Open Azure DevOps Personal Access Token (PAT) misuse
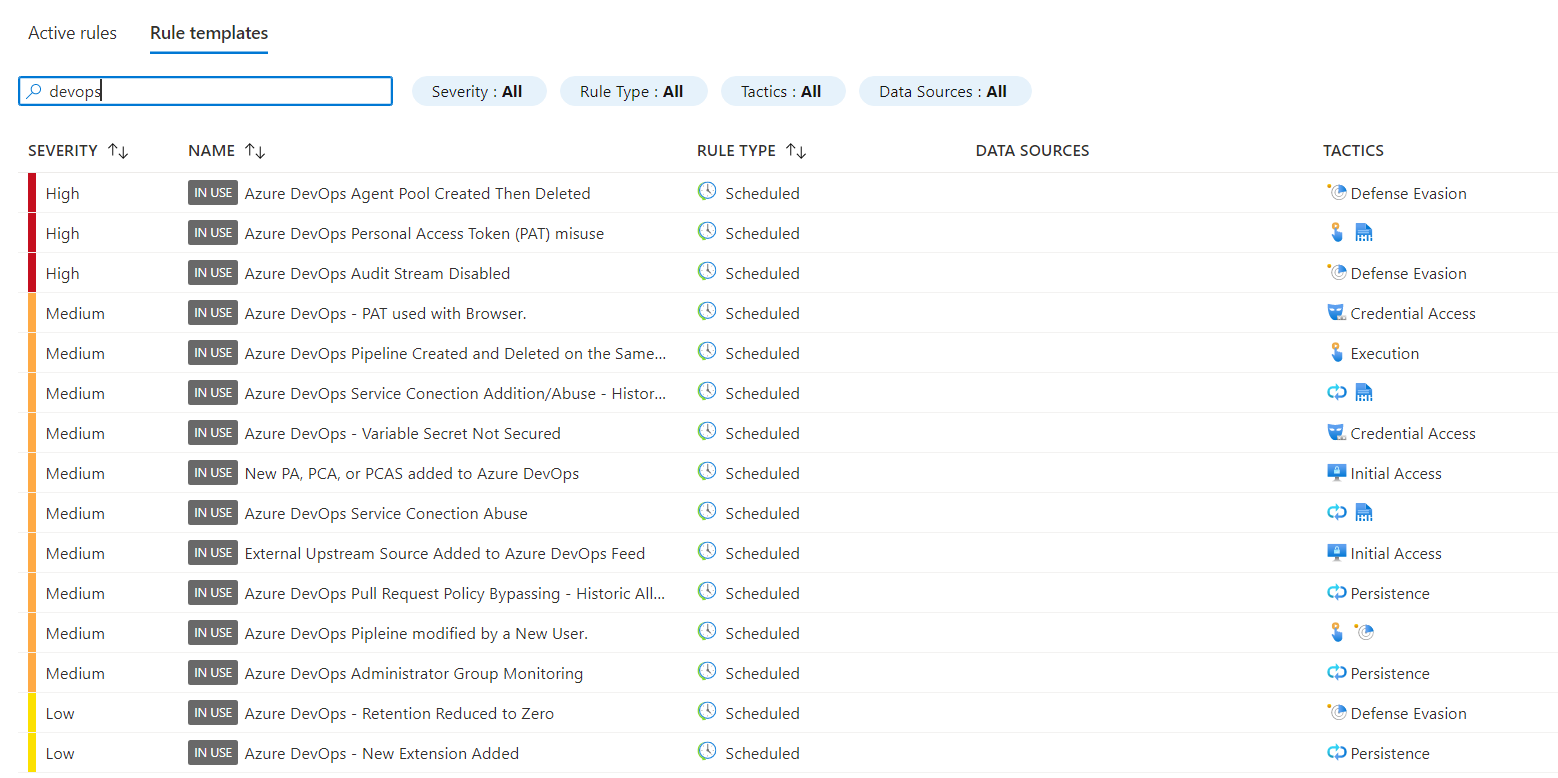Screen dimensions: 1558x778 pyautogui.click(x=424, y=233)
